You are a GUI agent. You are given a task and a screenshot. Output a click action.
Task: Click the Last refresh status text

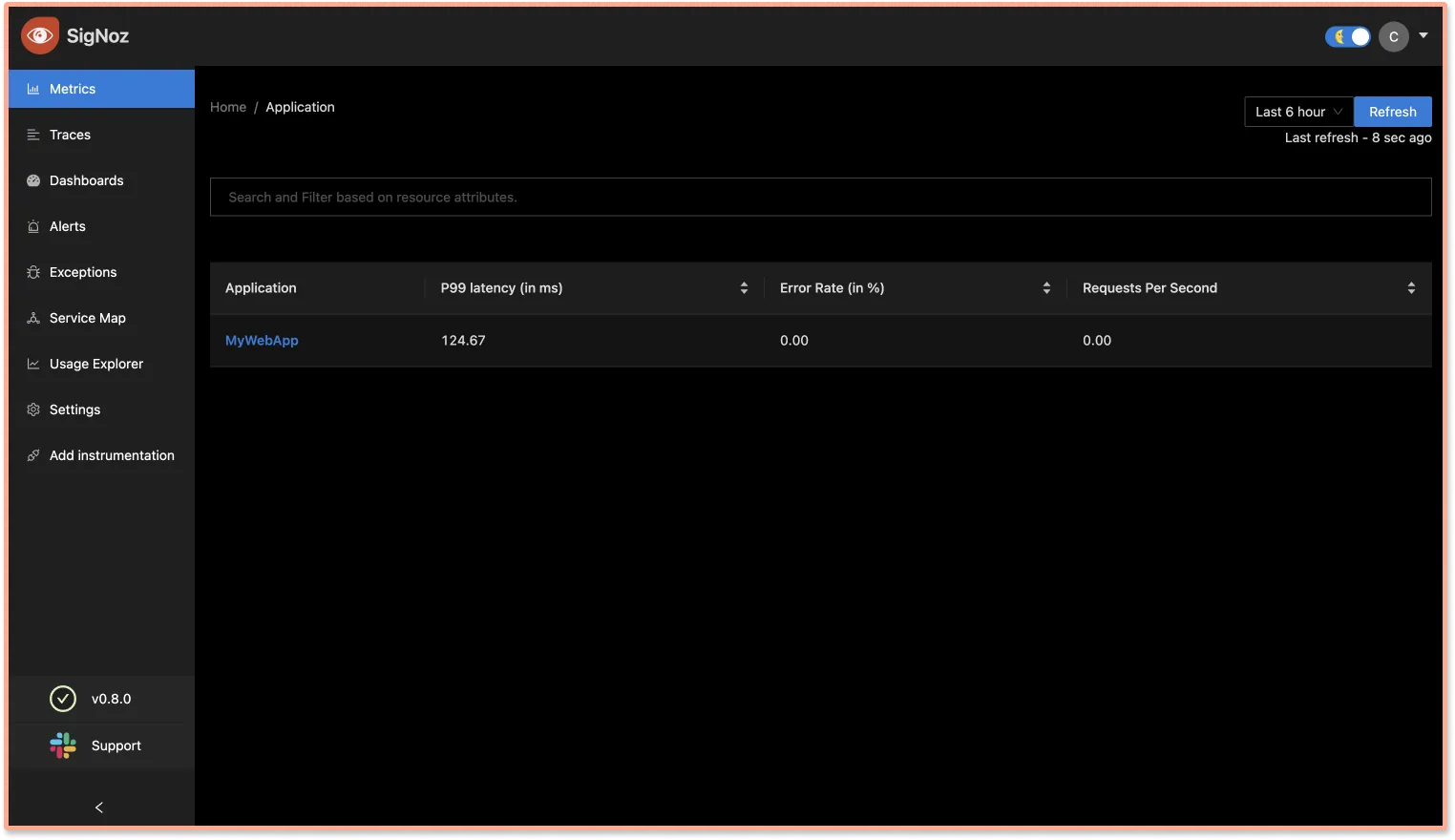coord(1358,137)
